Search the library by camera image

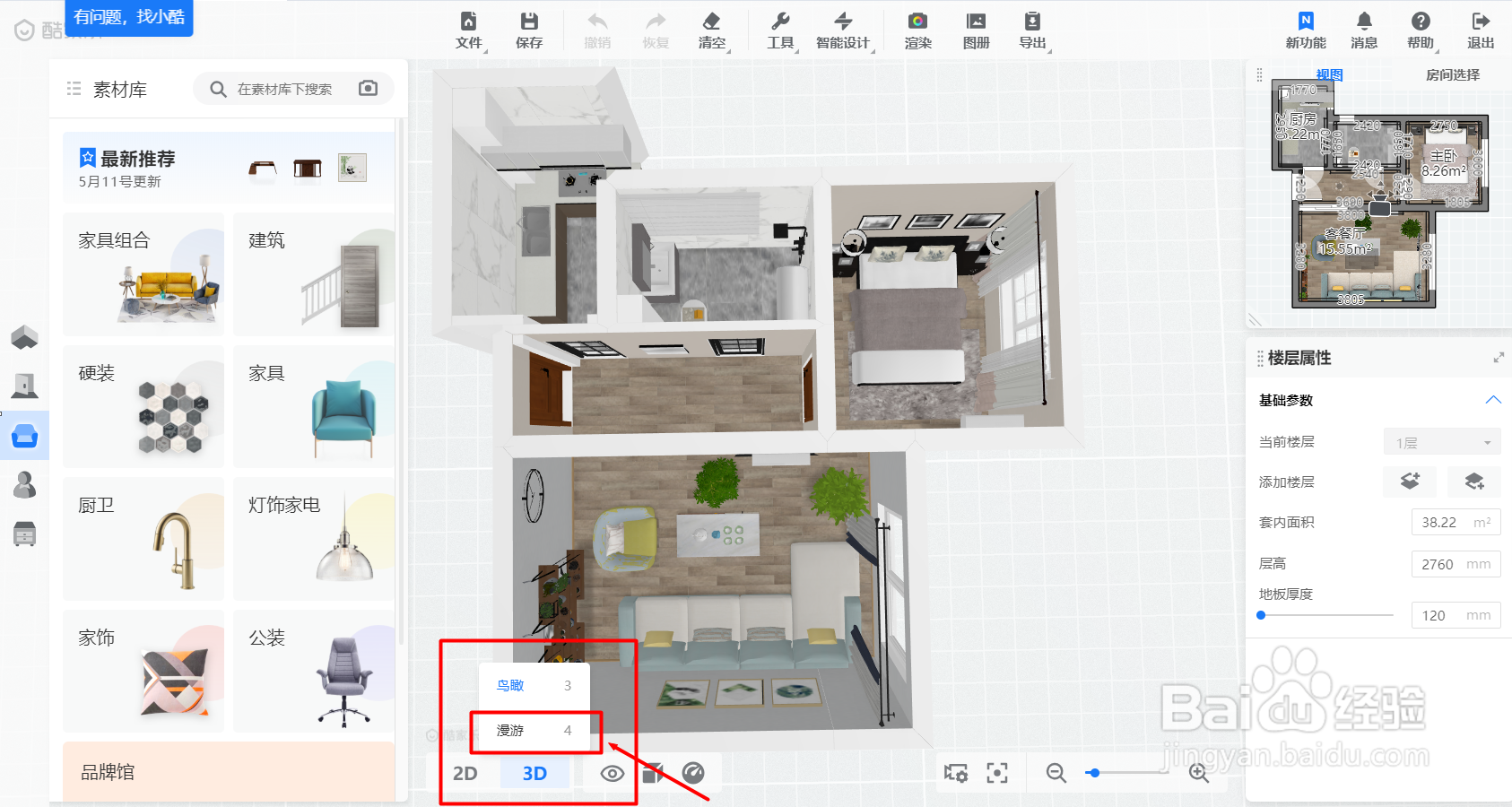[368, 88]
